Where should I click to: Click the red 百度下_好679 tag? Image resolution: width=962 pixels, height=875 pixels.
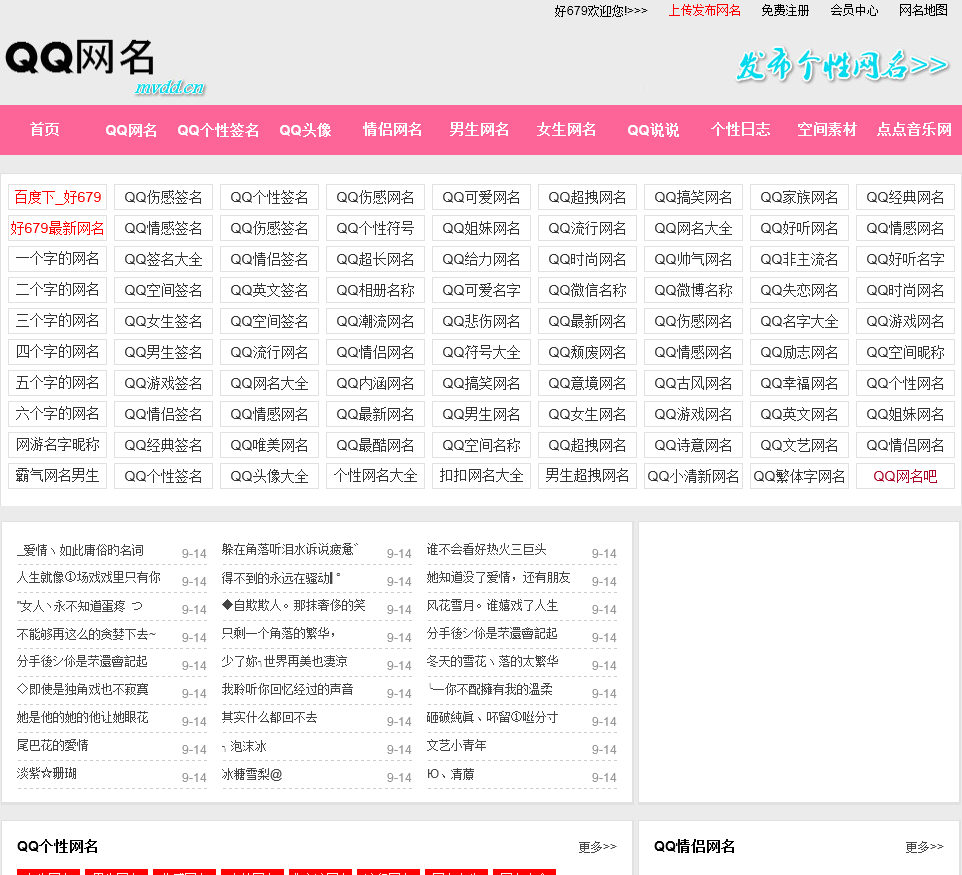(58, 197)
